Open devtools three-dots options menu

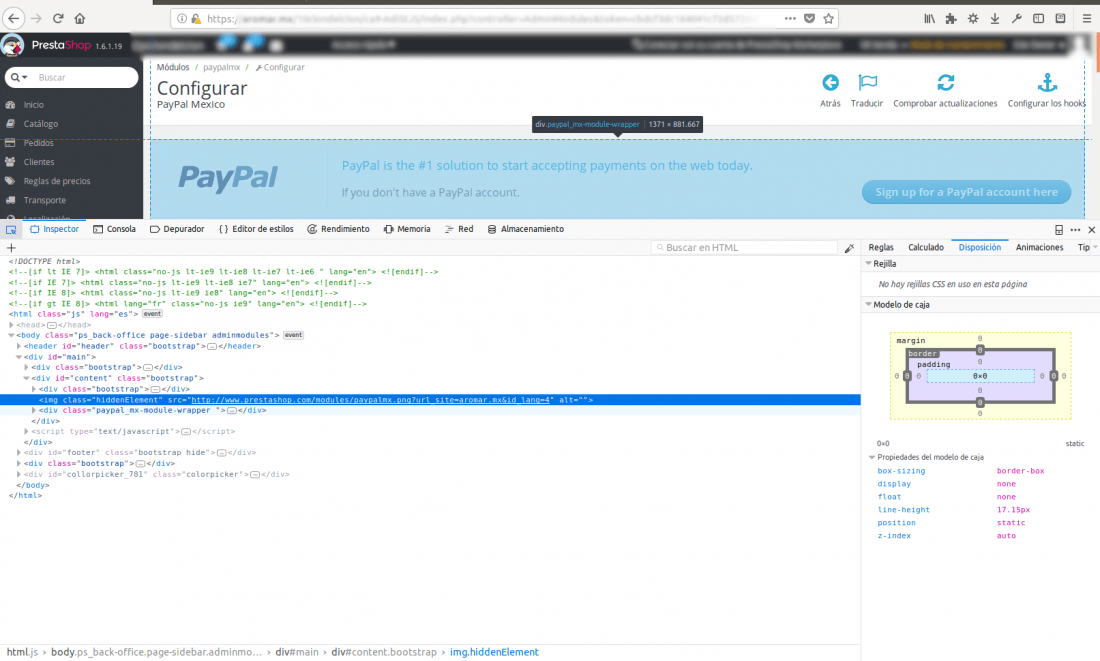1075,229
